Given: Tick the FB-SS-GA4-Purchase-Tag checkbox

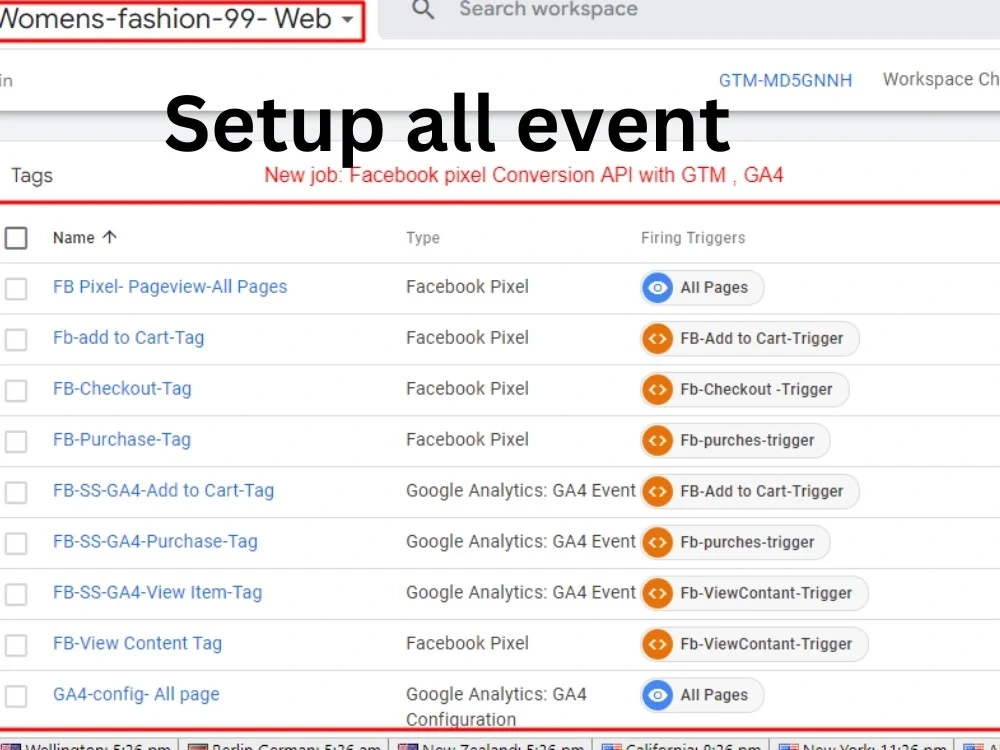Looking at the screenshot, I should (x=16, y=543).
